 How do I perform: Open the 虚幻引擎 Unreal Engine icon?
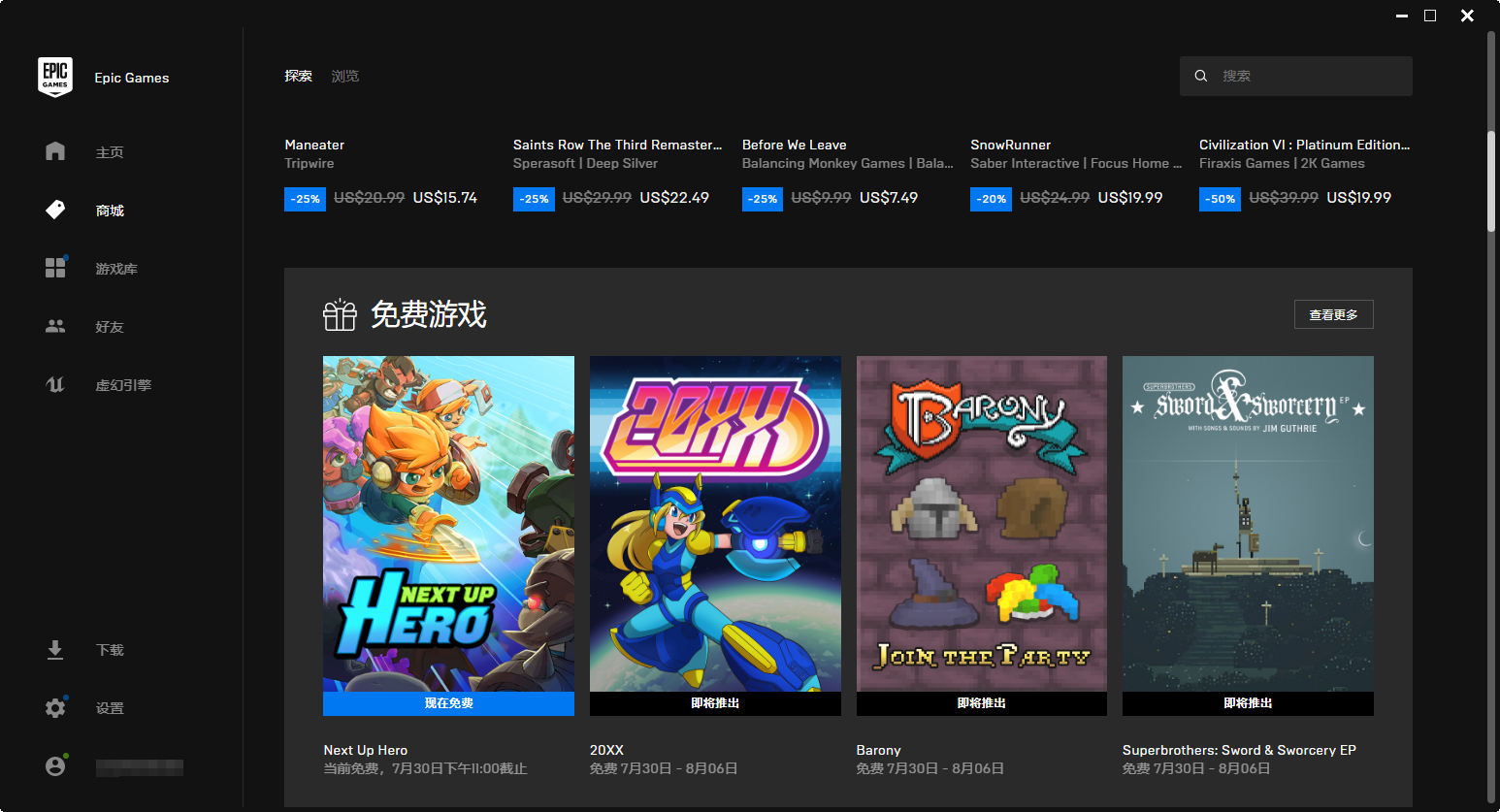pos(55,384)
